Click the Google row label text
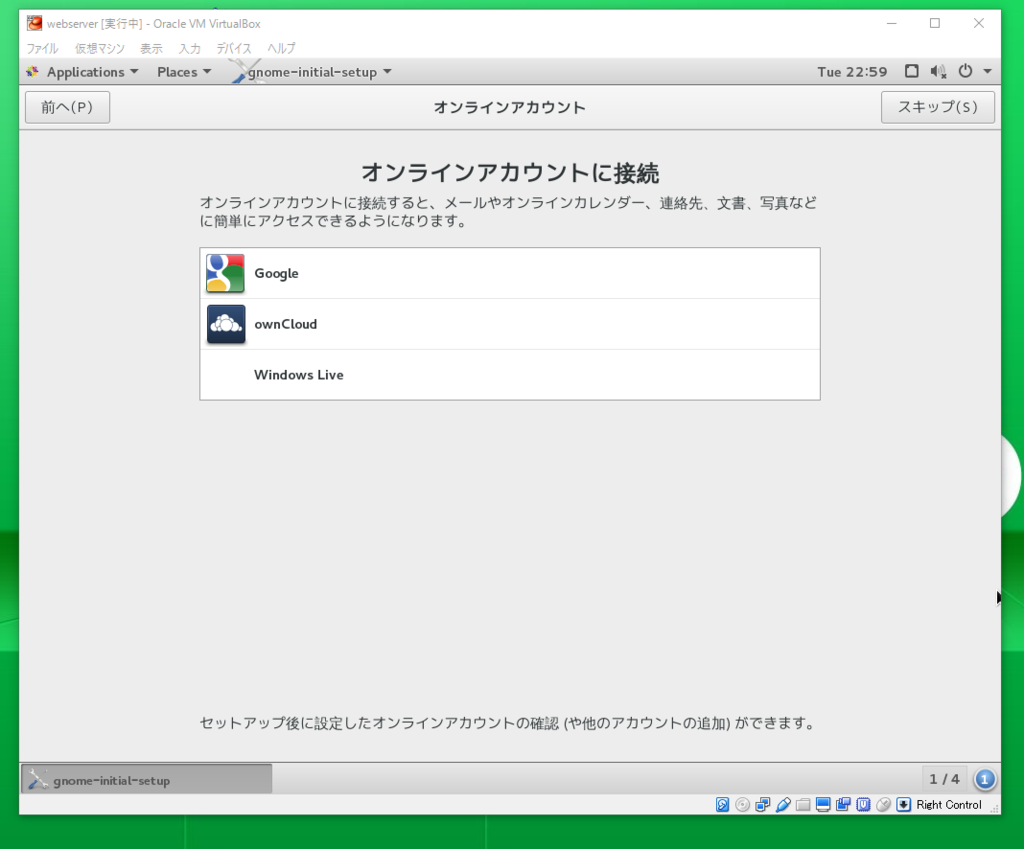Image resolution: width=1024 pixels, height=849 pixels. [276, 274]
